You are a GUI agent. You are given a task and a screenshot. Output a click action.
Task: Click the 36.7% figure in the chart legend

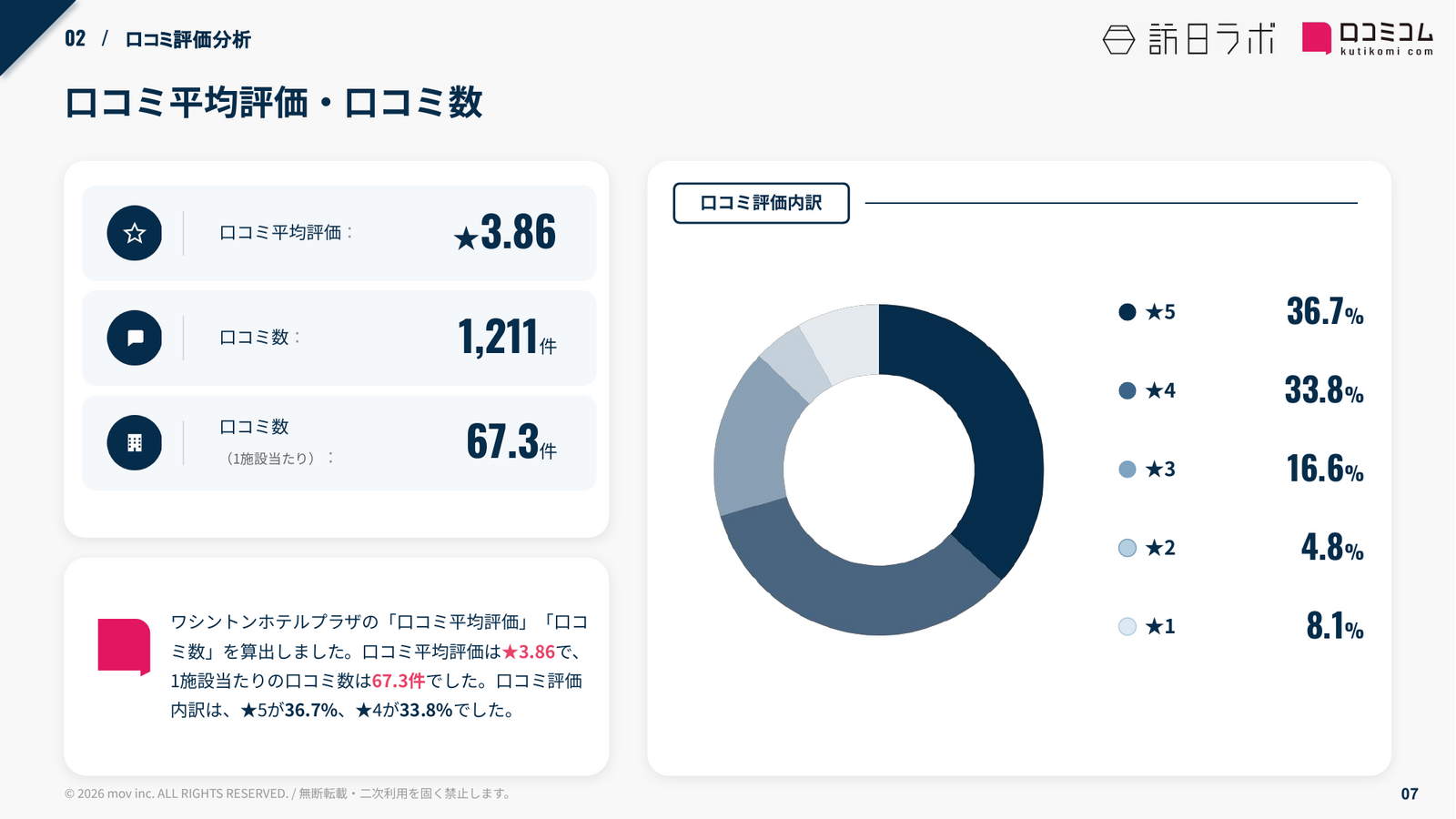pyautogui.click(x=1325, y=312)
